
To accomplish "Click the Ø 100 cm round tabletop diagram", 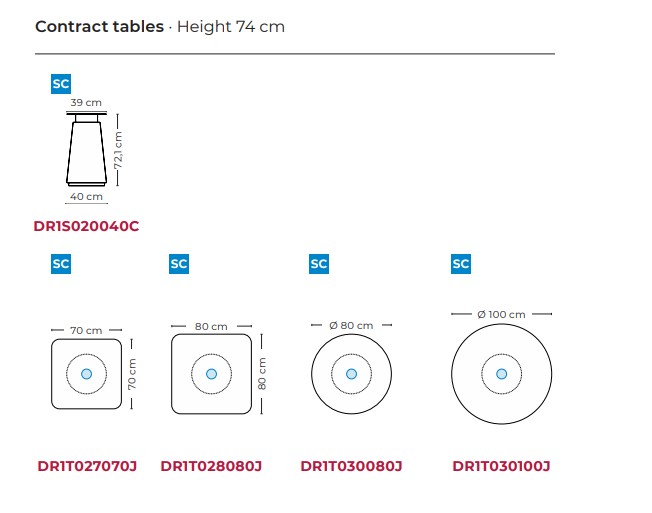I will pyautogui.click(x=501, y=374).
